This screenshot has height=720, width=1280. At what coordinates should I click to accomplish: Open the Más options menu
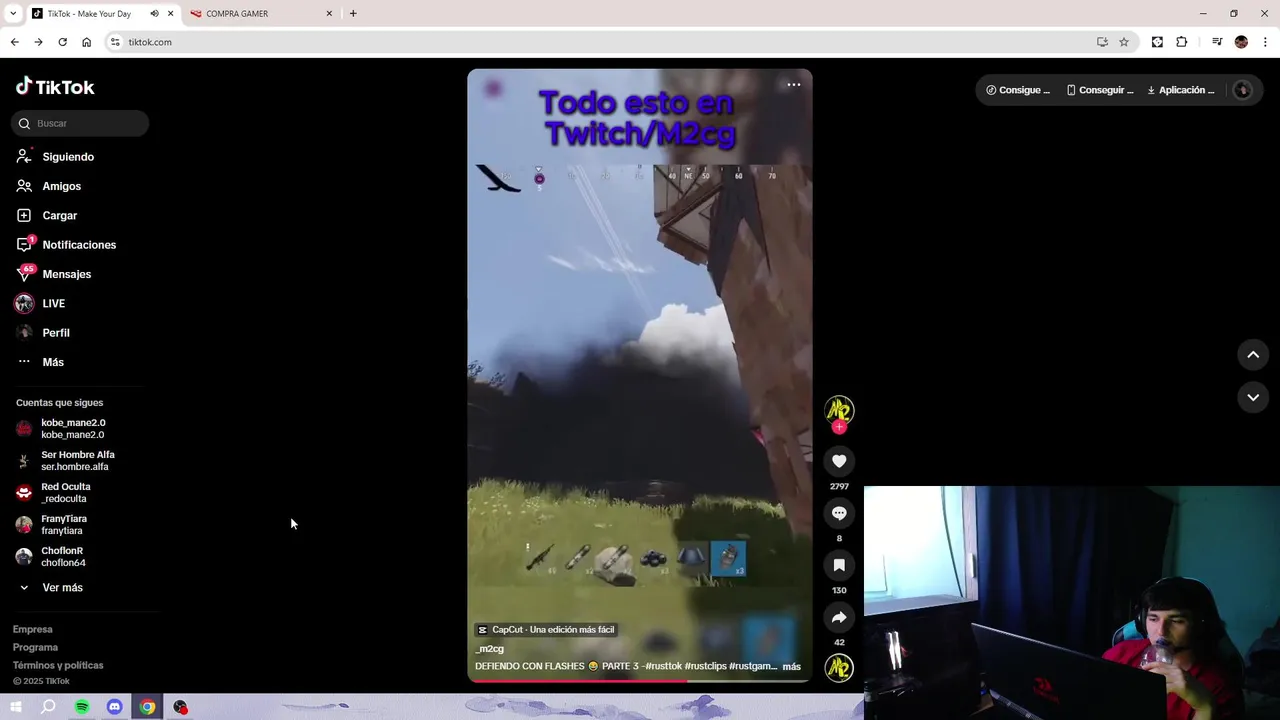pyautogui.click(x=41, y=362)
